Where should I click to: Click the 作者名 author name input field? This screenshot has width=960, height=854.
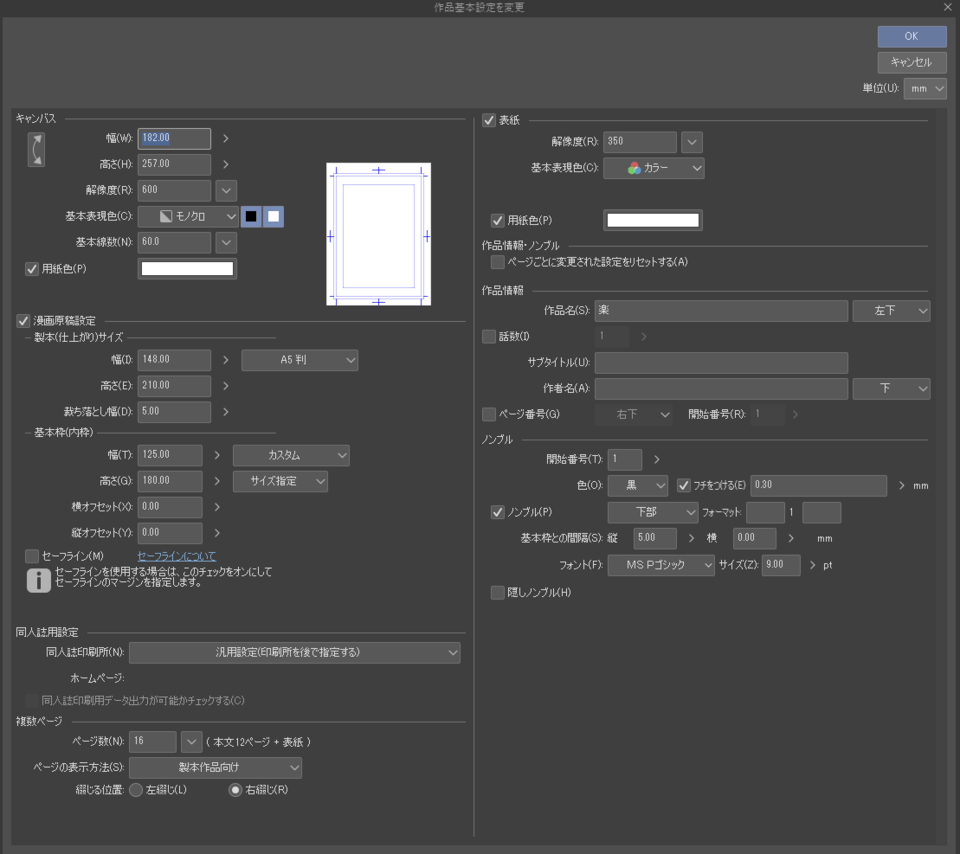point(720,388)
